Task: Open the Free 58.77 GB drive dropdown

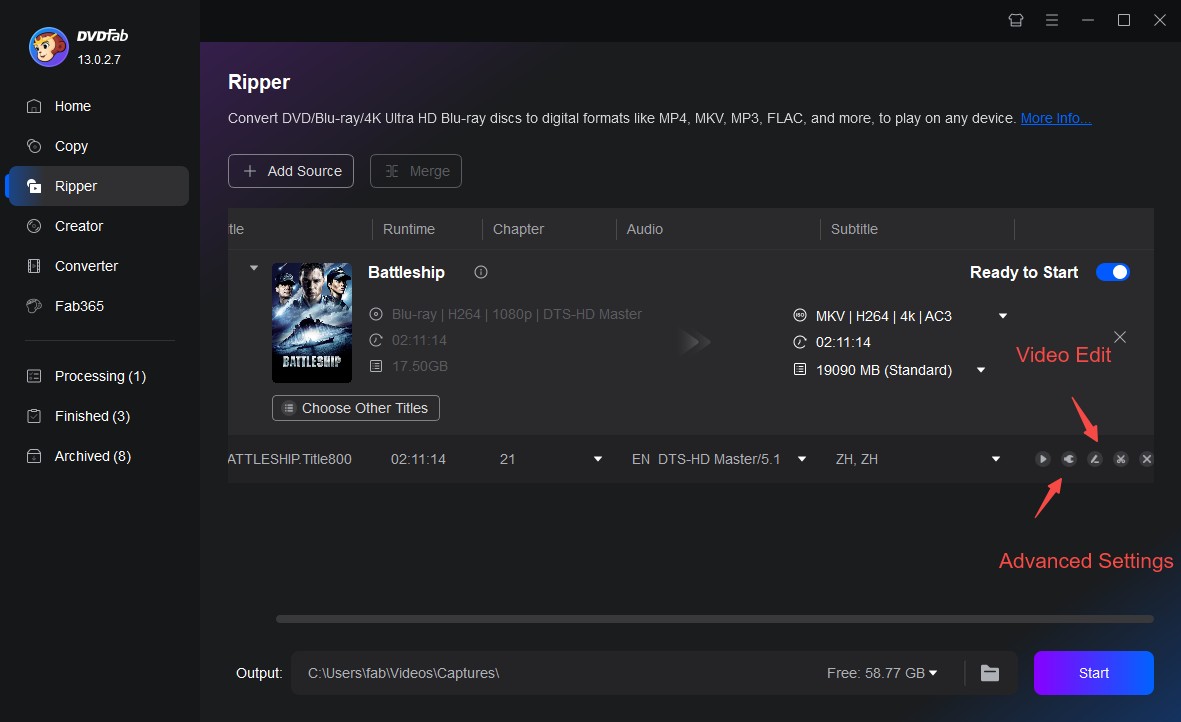Action: click(932, 673)
